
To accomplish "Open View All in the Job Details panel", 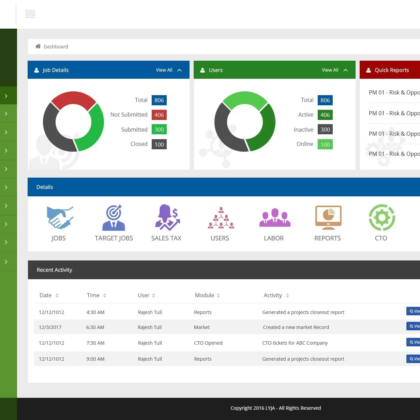I will click(x=164, y=70).
